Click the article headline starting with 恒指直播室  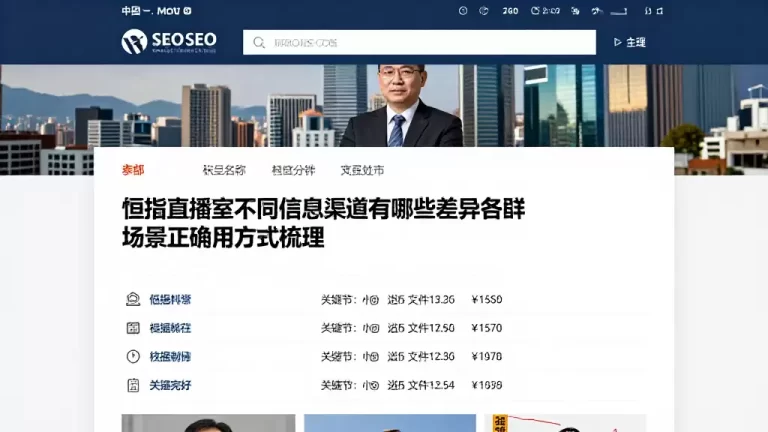[x=323, y=223]
